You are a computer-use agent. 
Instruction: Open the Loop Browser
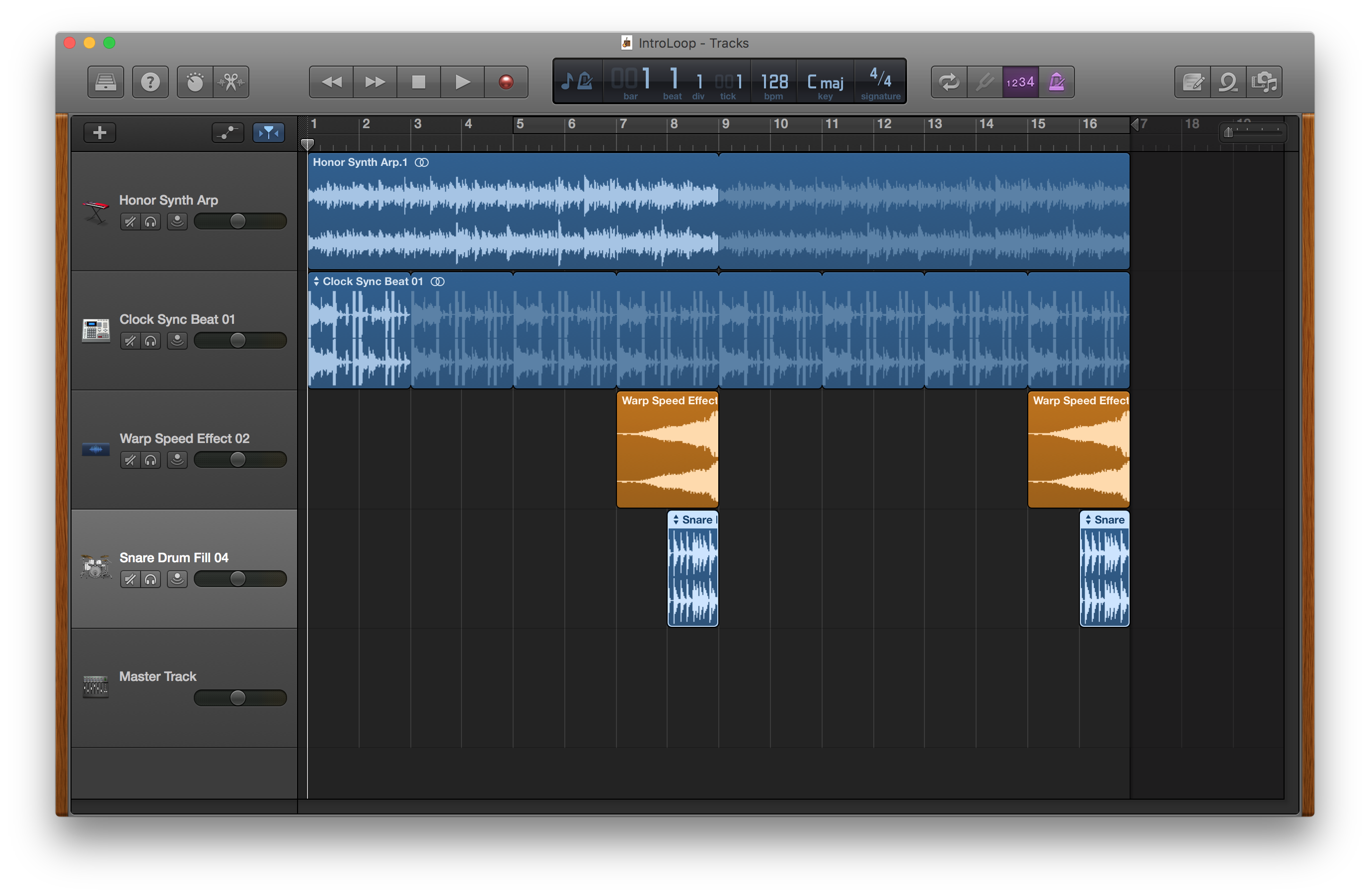1228,82
